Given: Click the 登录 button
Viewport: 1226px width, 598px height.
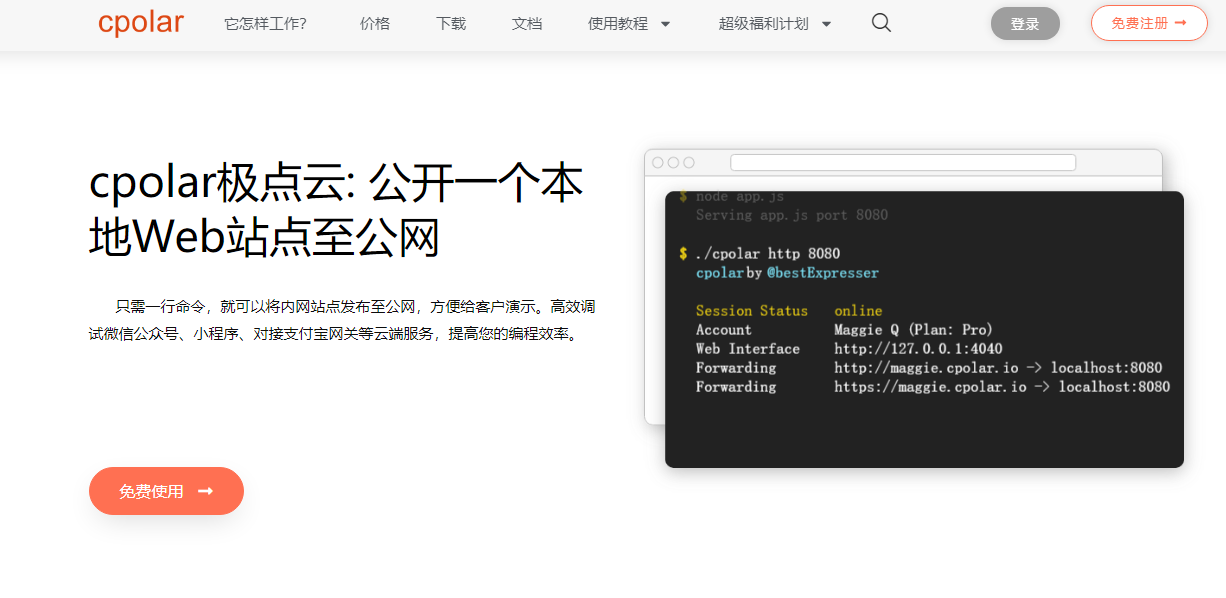Looking at the screenshot, I should (1025, 22).
